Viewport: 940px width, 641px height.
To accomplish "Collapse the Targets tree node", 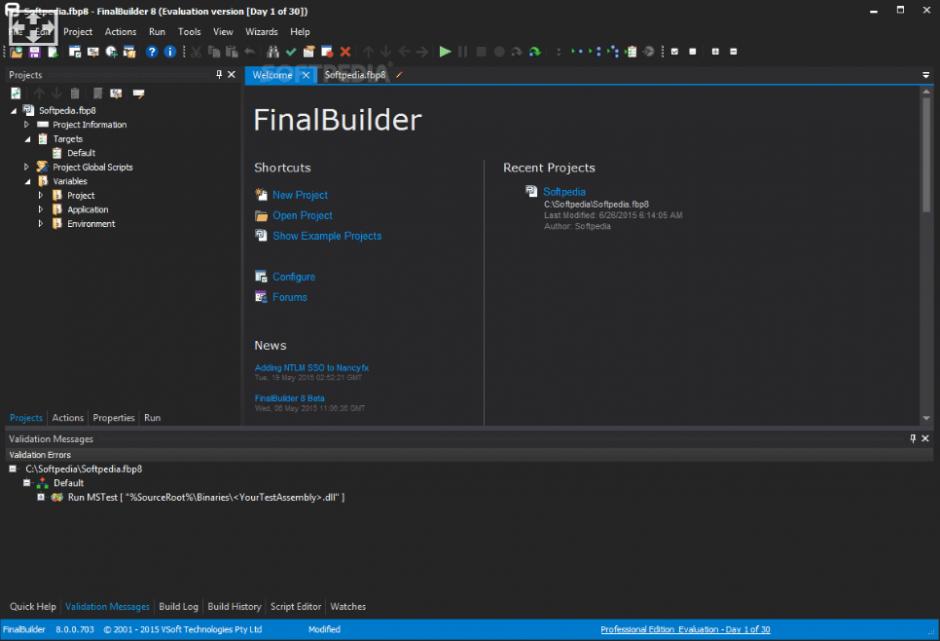I will click(x=28, y=139).
